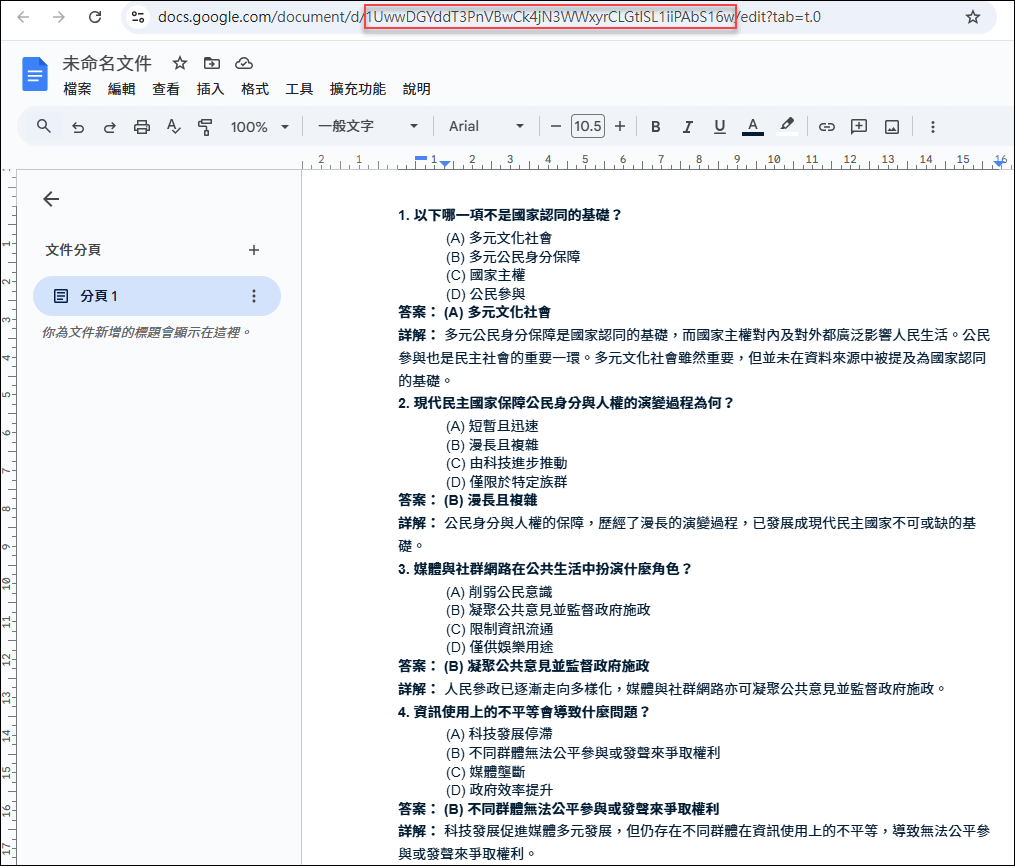Click the 文件分頁 sidebar heading
This screenshot has width=1015, height=866.
coord(73,250)
